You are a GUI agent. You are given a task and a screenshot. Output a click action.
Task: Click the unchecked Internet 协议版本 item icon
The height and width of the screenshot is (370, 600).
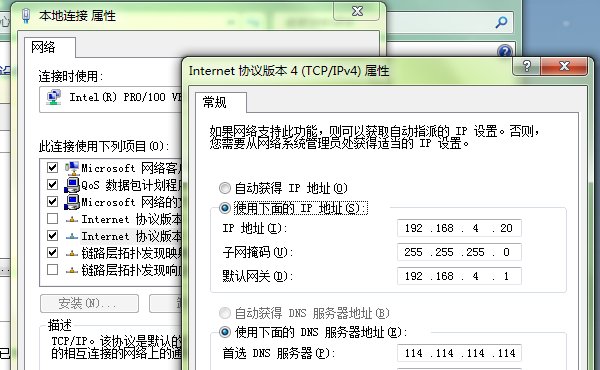[72, 220]
